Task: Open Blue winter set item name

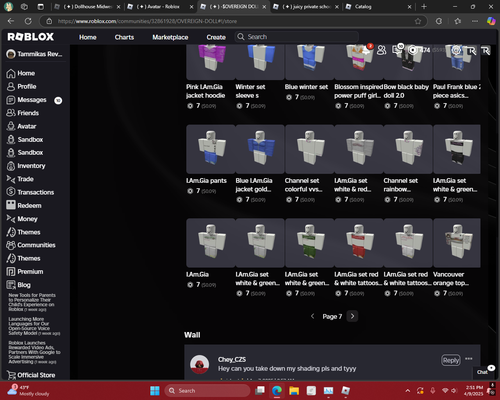Action: (x=306, y=87)
